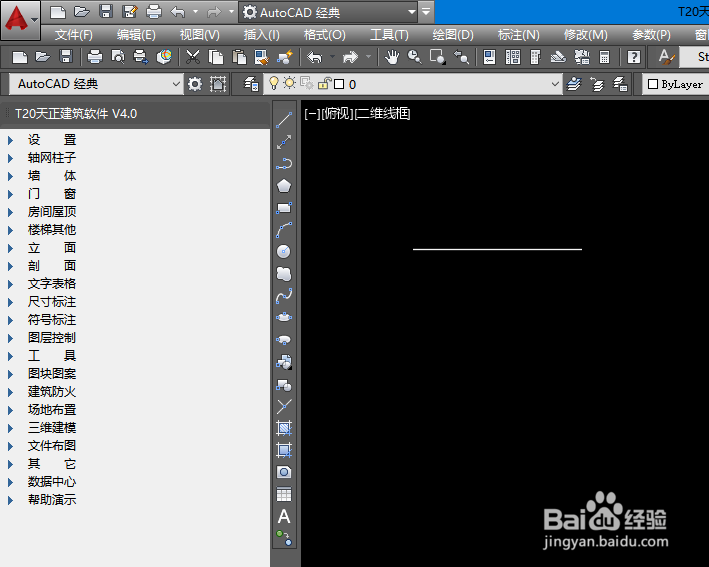Click the Cut scissors icon
The width and height of the screenshot is (709, 567).
pos(193,57)
